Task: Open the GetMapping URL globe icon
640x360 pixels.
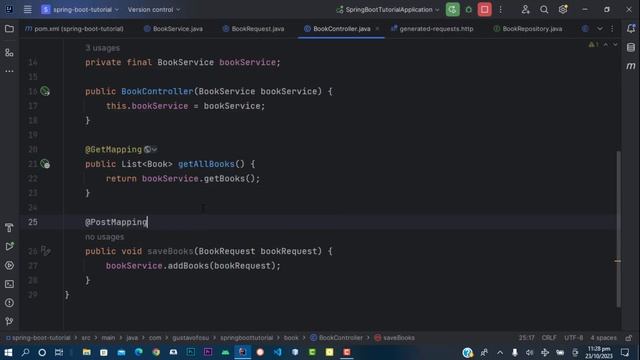Action: 147,150
